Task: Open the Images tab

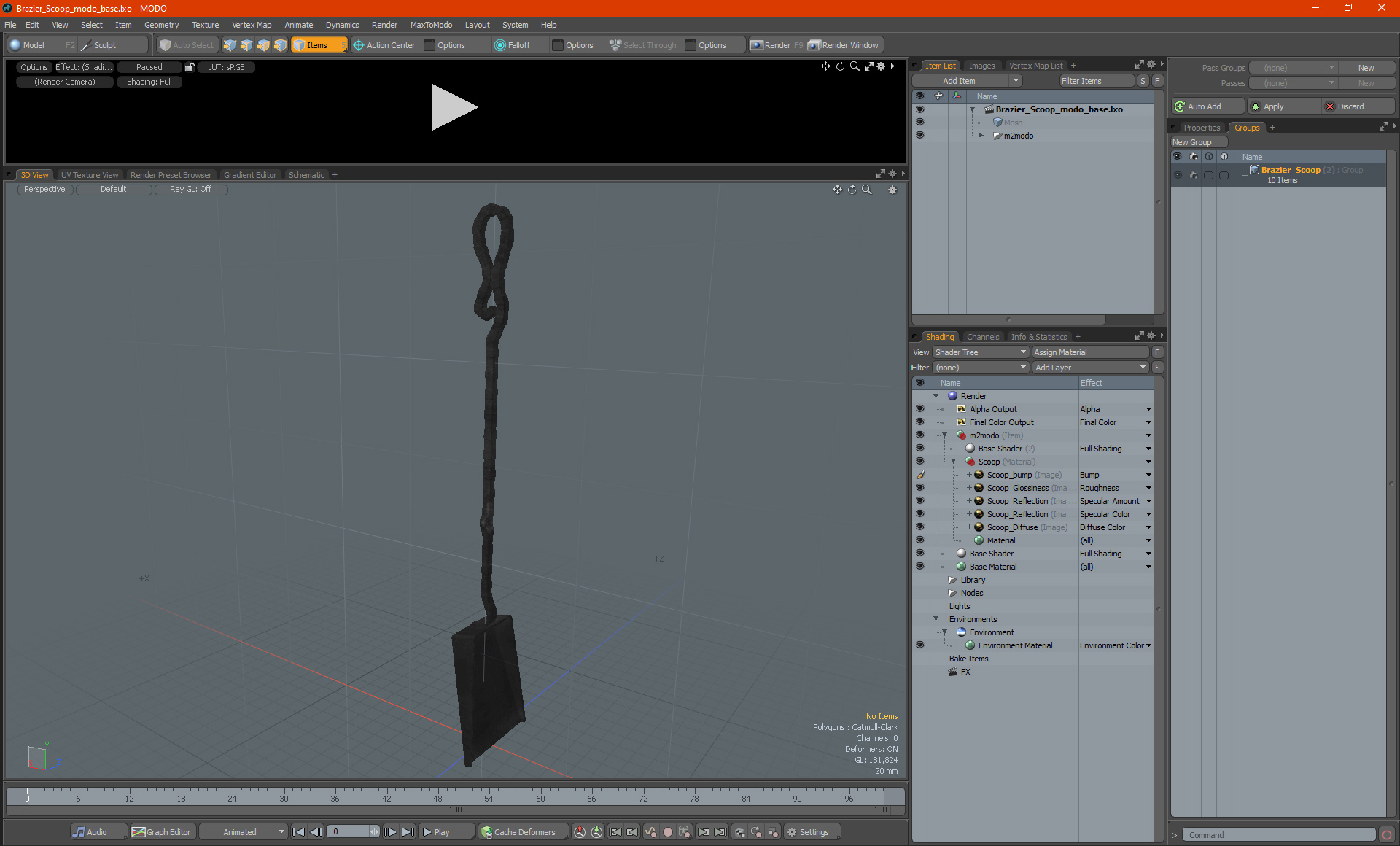Action: (x=981, y=66)
